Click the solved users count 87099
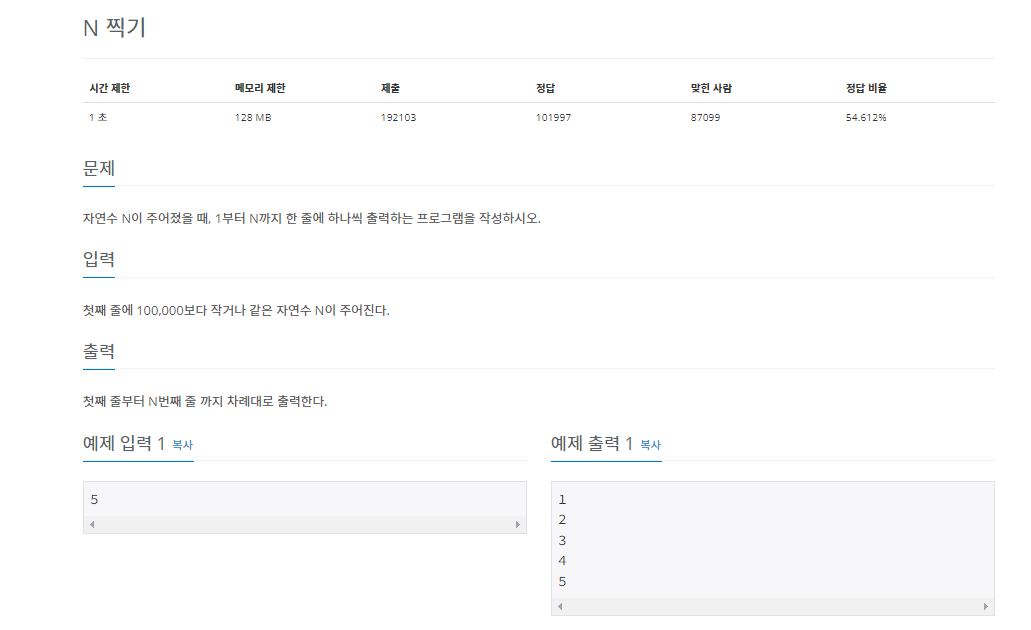 (705, 118)
